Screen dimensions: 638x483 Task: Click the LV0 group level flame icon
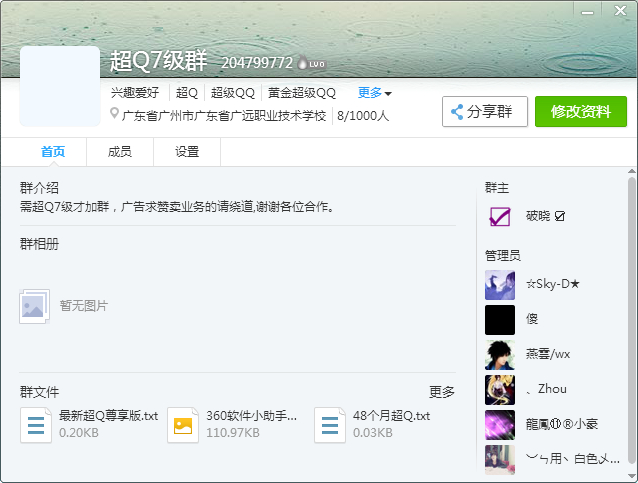click(311, 63)
